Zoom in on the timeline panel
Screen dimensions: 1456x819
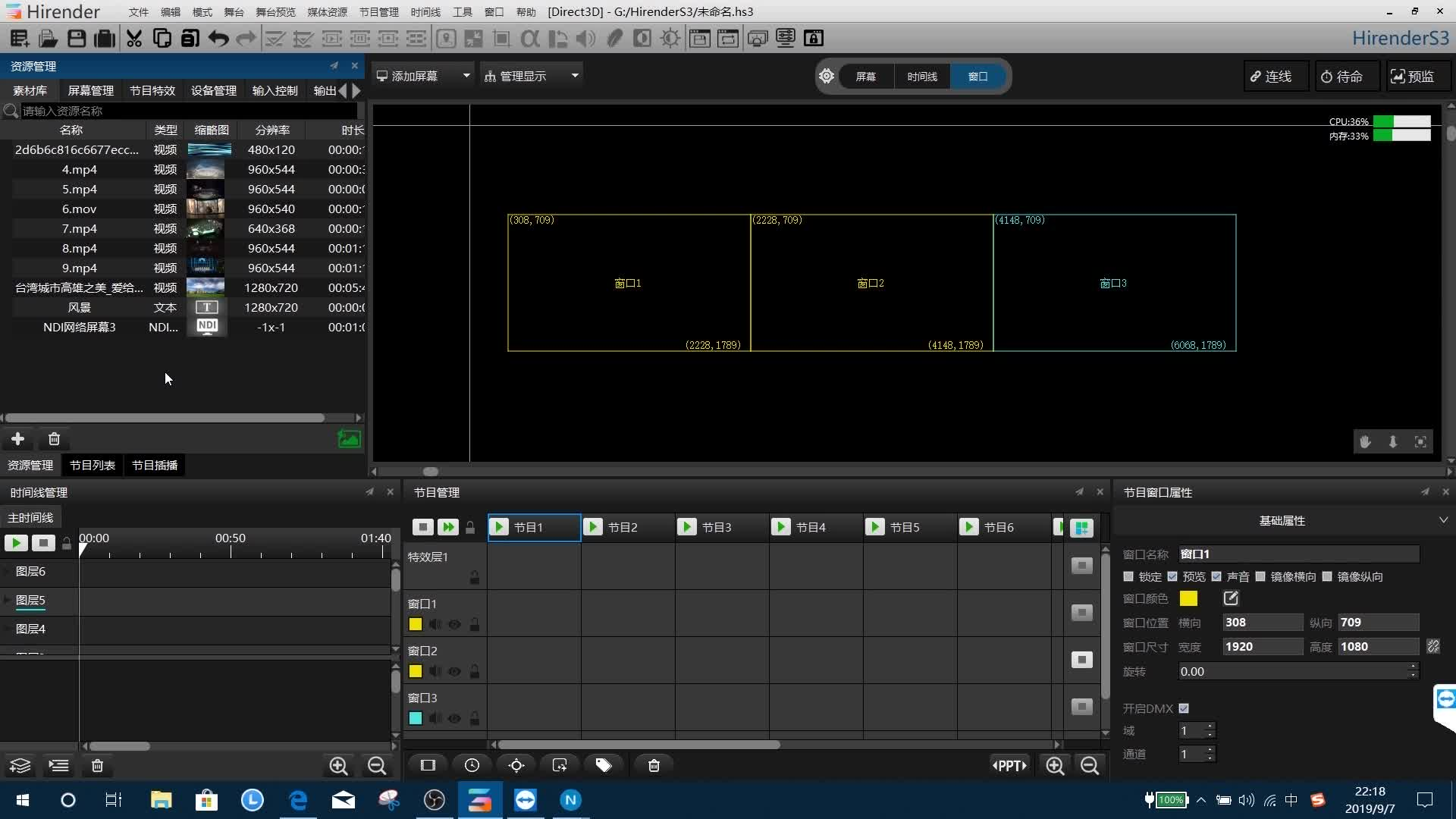pos(338,766)
